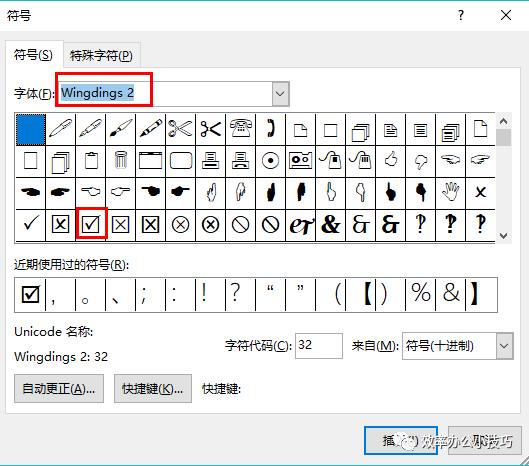Screen dimensions: 529x466
Task: Select the telephone handset symbol
Action: coord(271,130)
